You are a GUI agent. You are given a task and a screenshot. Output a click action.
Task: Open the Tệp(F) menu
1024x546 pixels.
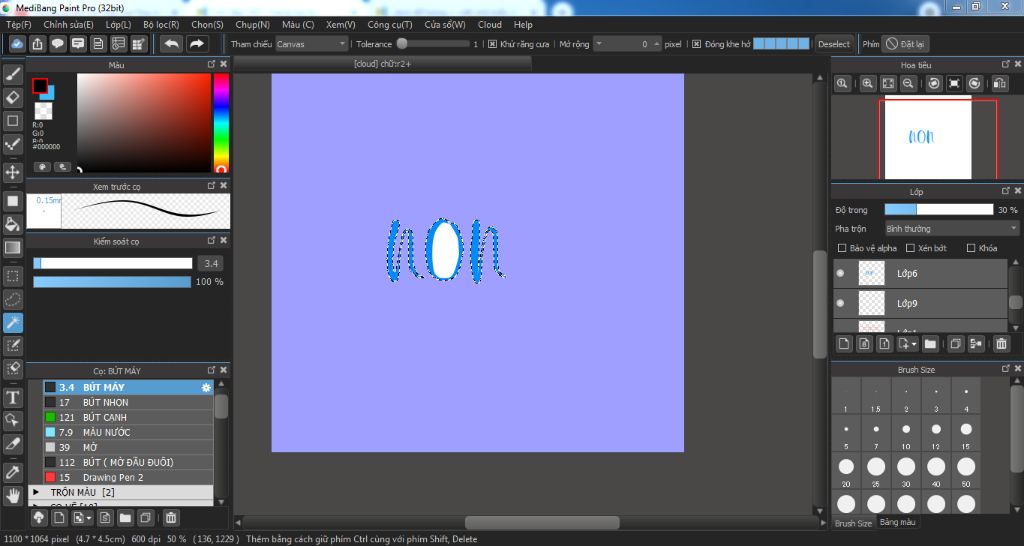coord(18,24)
